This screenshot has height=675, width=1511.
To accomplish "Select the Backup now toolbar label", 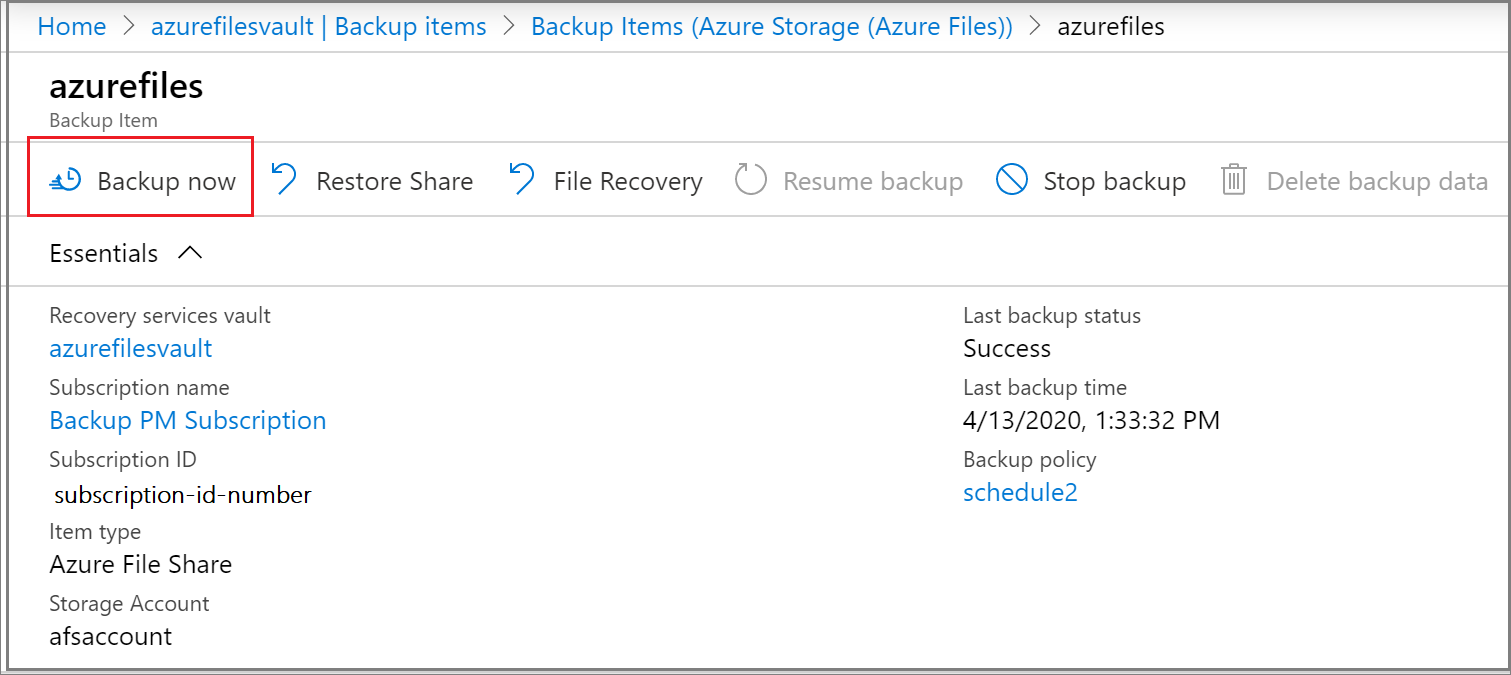I will [166, 181].
